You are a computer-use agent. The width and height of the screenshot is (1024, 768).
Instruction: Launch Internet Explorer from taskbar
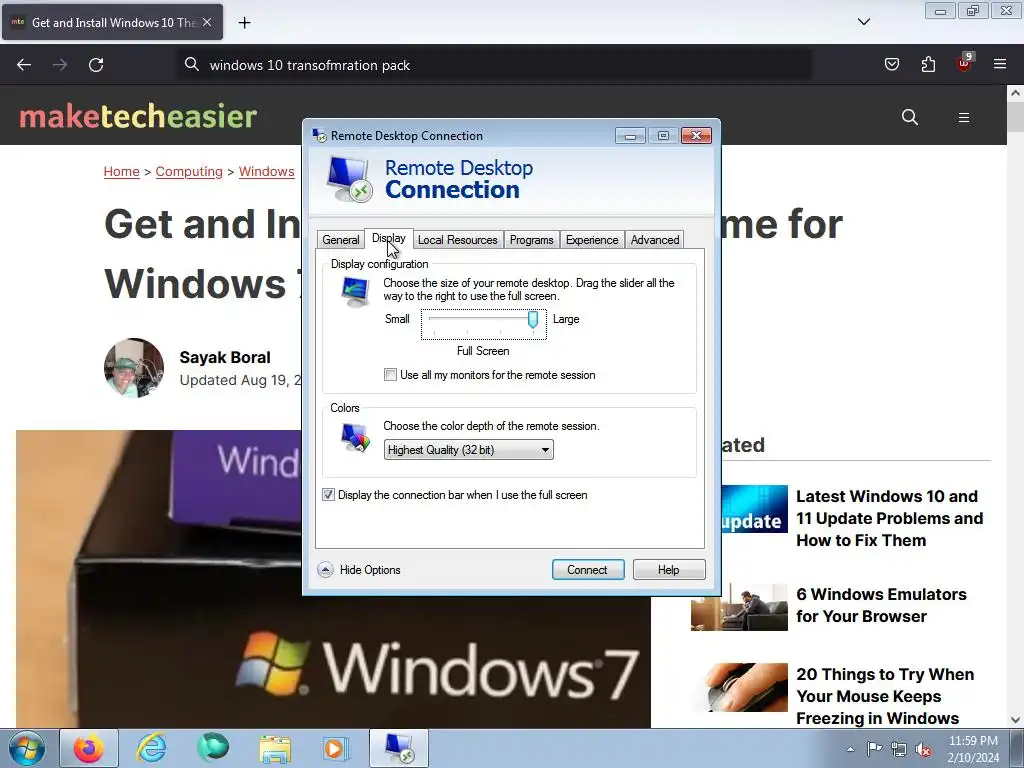point(152,748)
